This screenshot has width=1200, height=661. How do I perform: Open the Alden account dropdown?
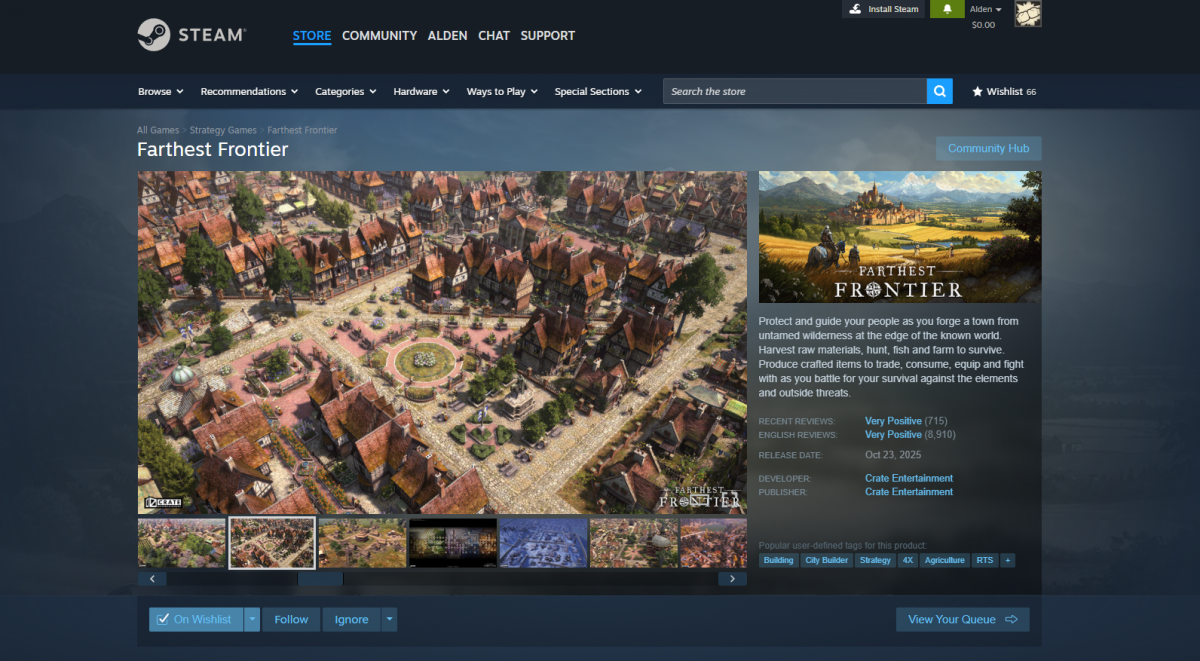[x=983, y=9]
